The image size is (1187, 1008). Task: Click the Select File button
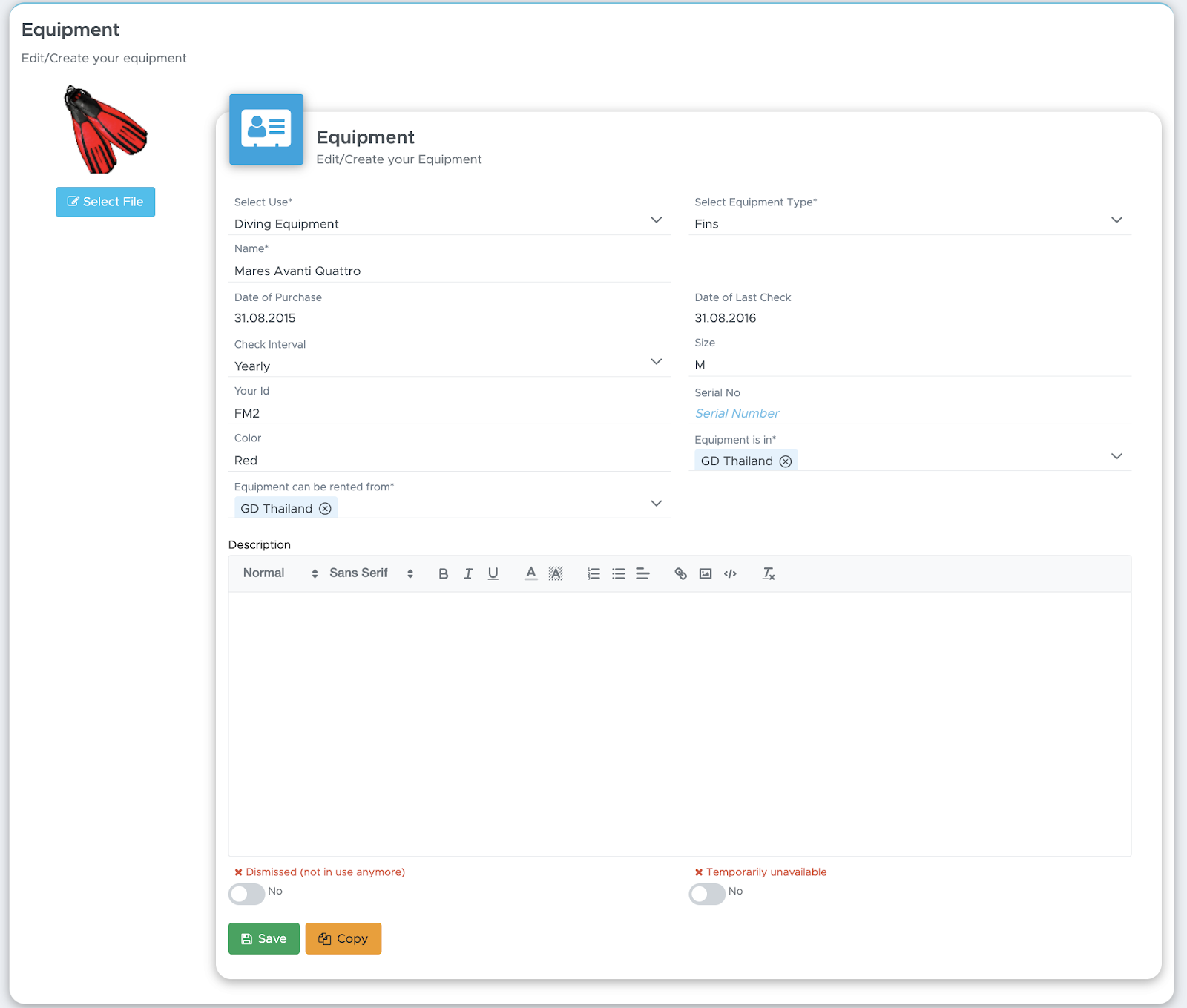pos(105,202)
